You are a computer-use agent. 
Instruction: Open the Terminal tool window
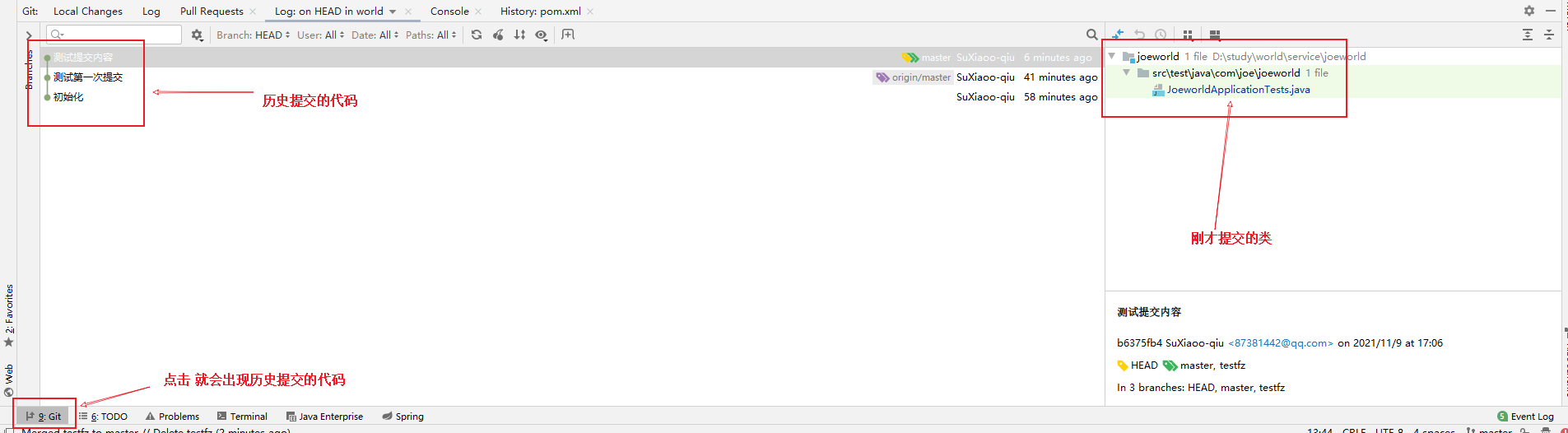[x=242, y=417]
